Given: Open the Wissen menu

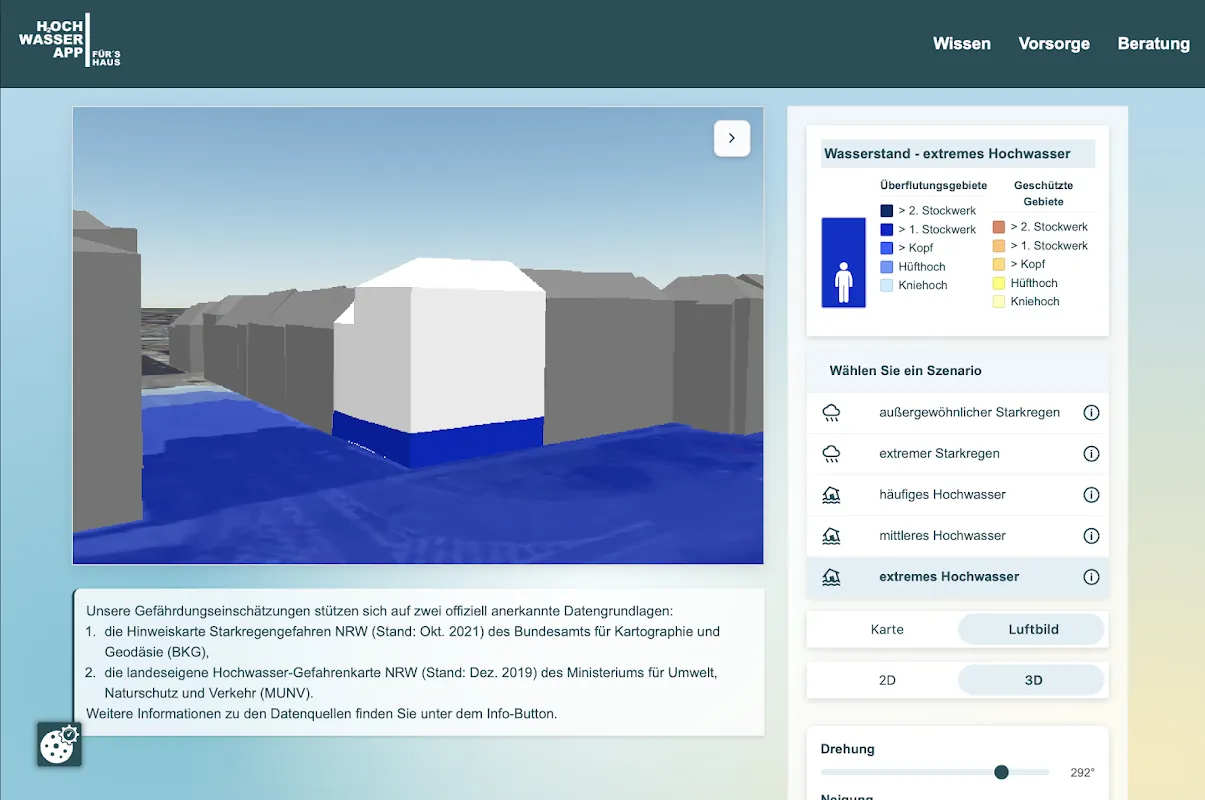Looking at the screenshot, I should coord(962,44).
